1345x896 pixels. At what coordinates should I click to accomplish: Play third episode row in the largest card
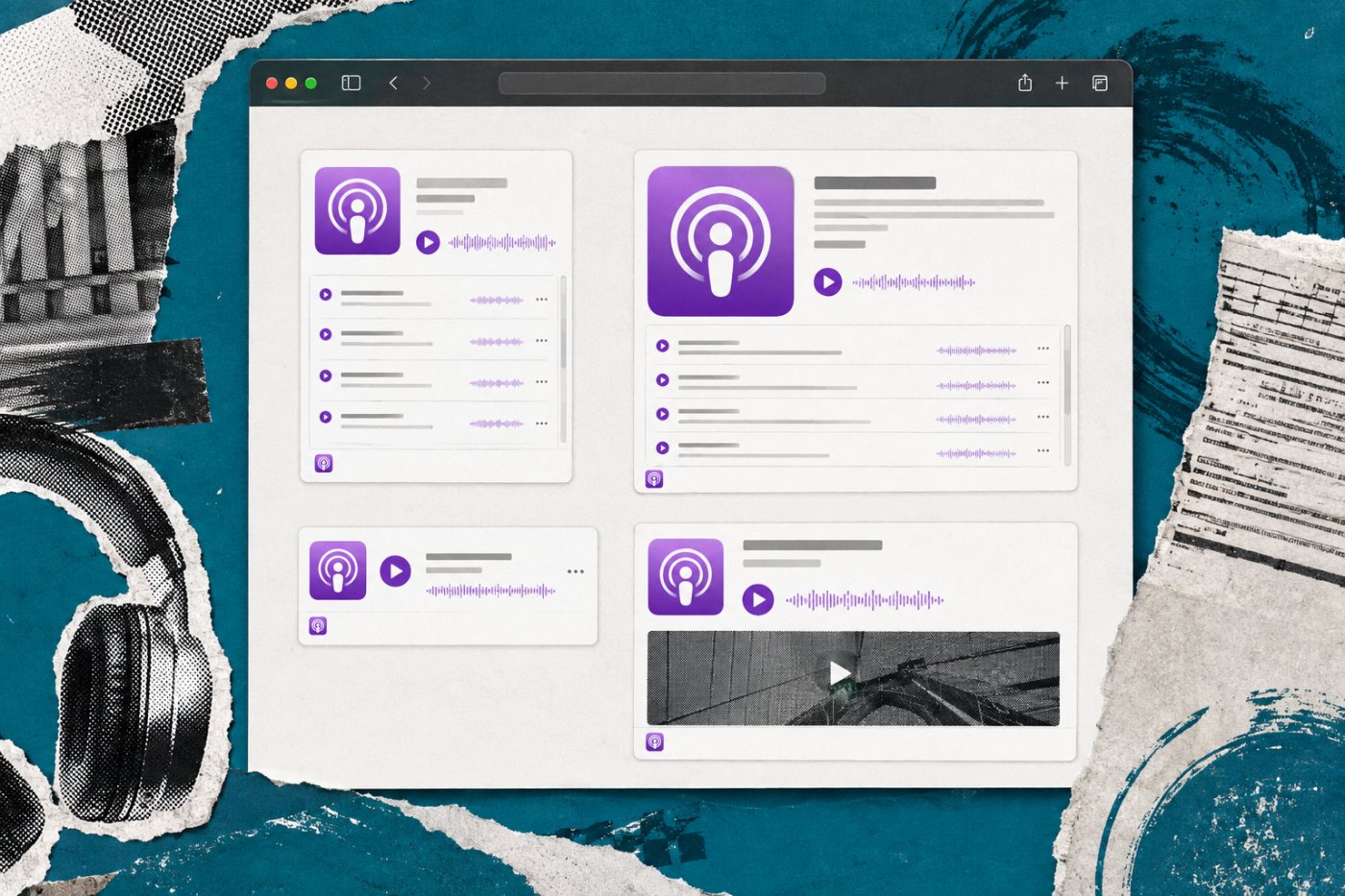click(x=662, y=414)
